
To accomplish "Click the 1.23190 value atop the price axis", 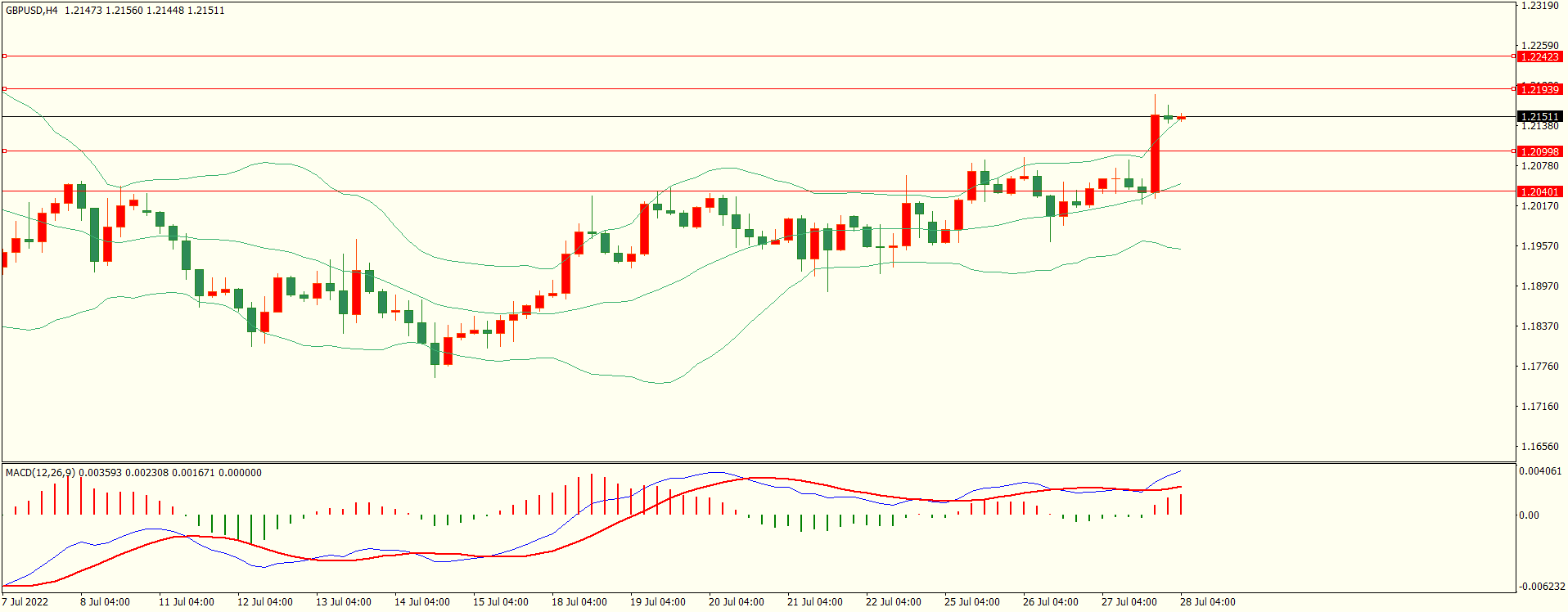I will pyautogui.click(x=1539, y=6).
